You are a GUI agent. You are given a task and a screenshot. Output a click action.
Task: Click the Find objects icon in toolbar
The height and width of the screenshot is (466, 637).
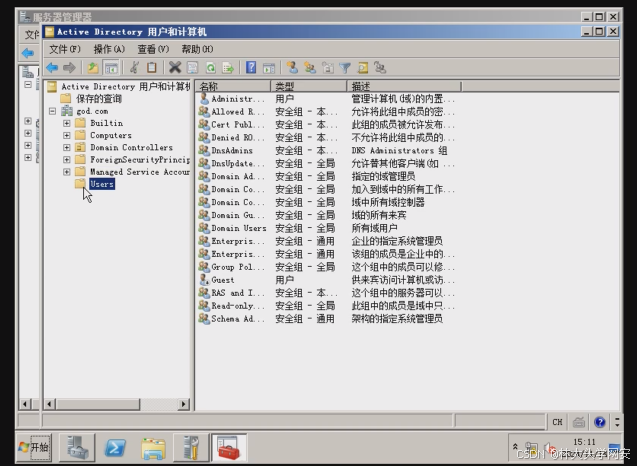pyautogui.click(x=363, y=67)
